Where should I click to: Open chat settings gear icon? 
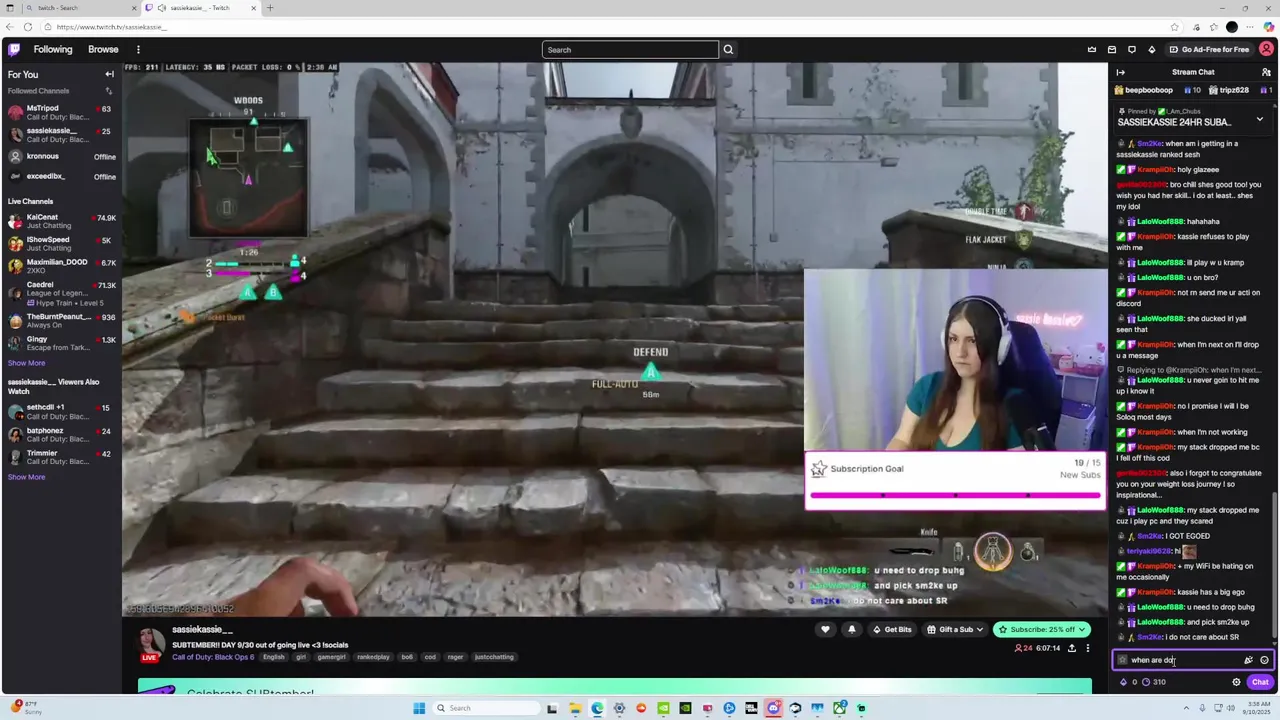1236,682
